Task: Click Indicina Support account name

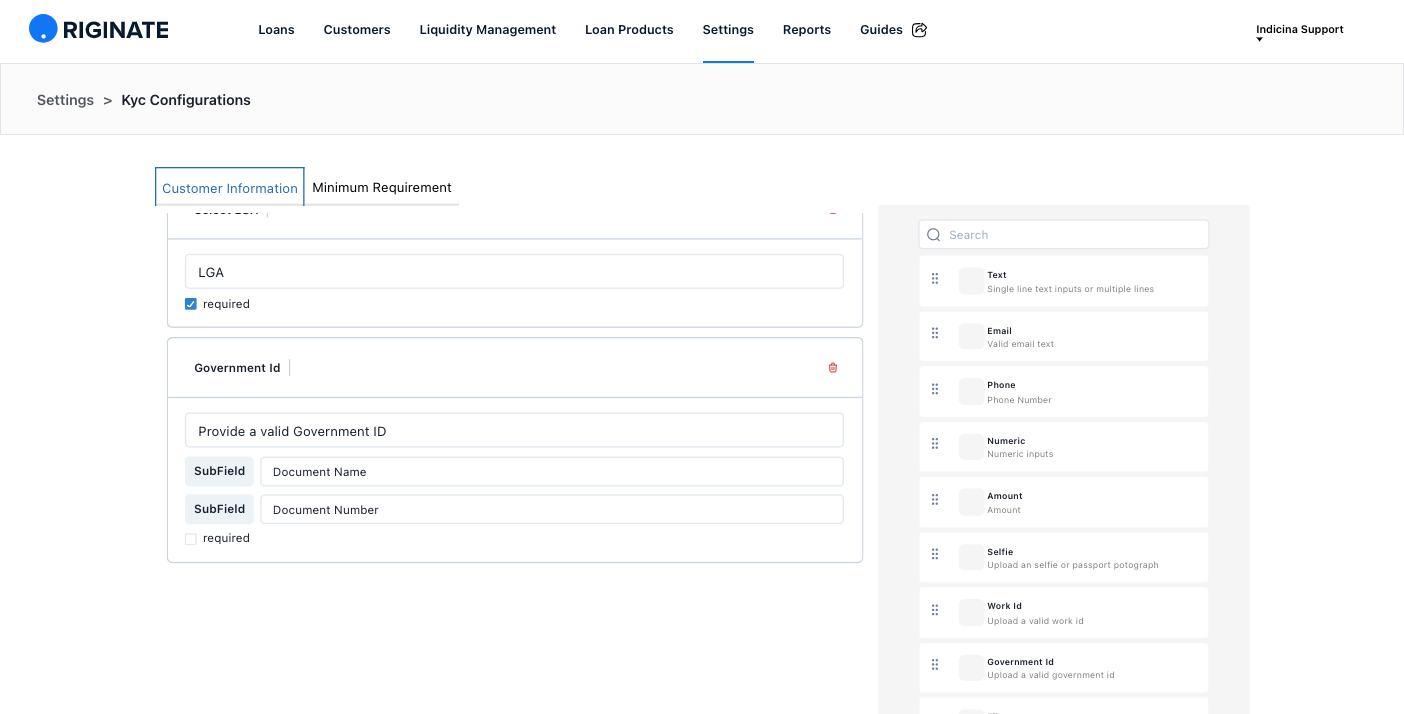Action: click(1300, 29)
